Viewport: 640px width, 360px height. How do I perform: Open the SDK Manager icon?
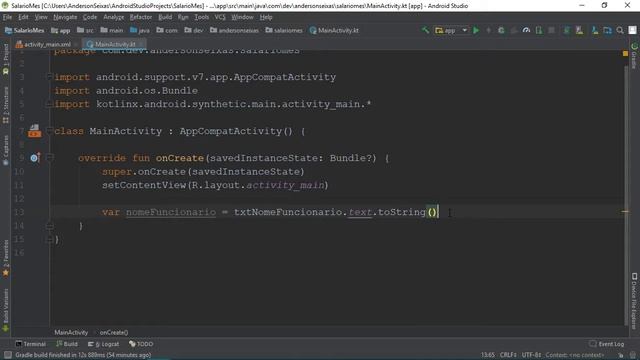595,30
